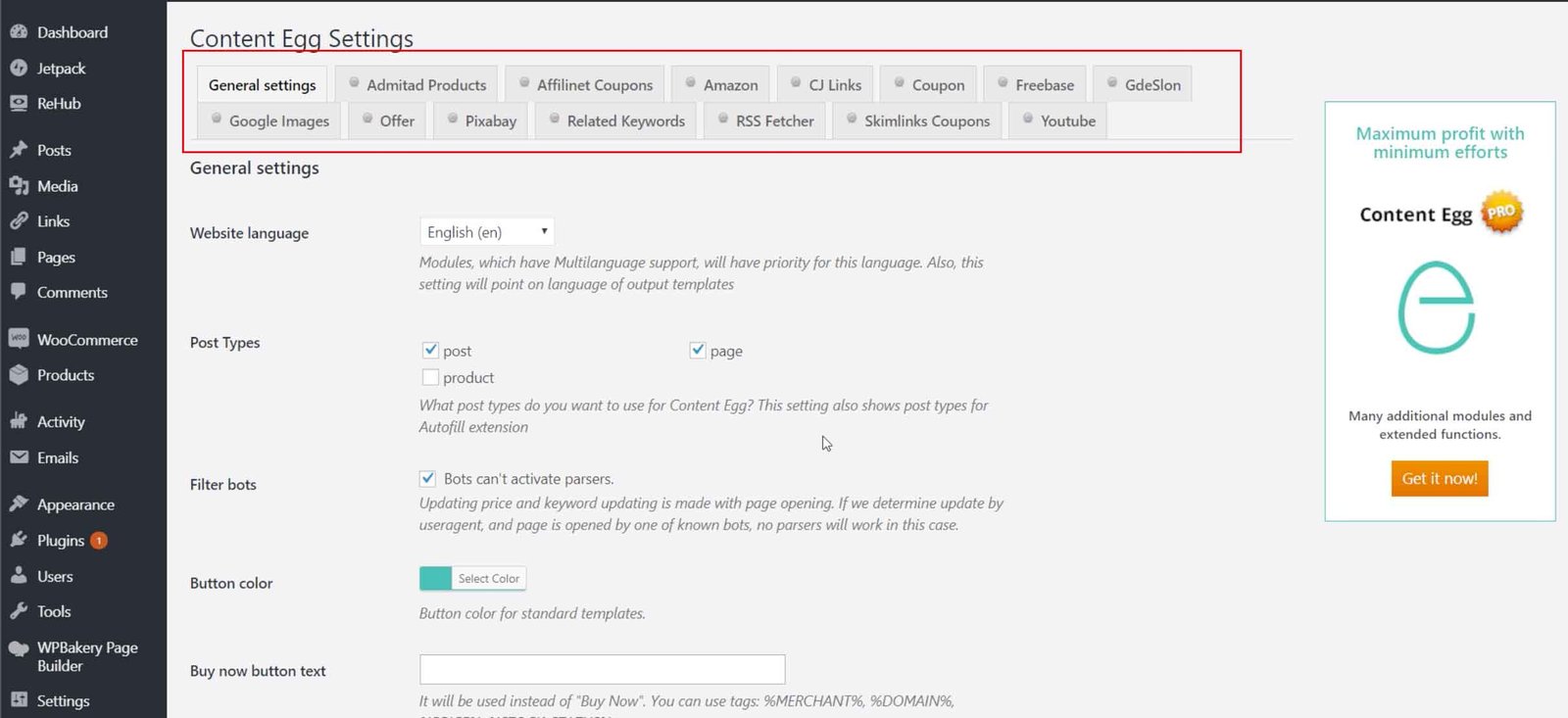
Task: Click the Content Egg logo in the ad panel
Action: click(x=1437, y=308)
